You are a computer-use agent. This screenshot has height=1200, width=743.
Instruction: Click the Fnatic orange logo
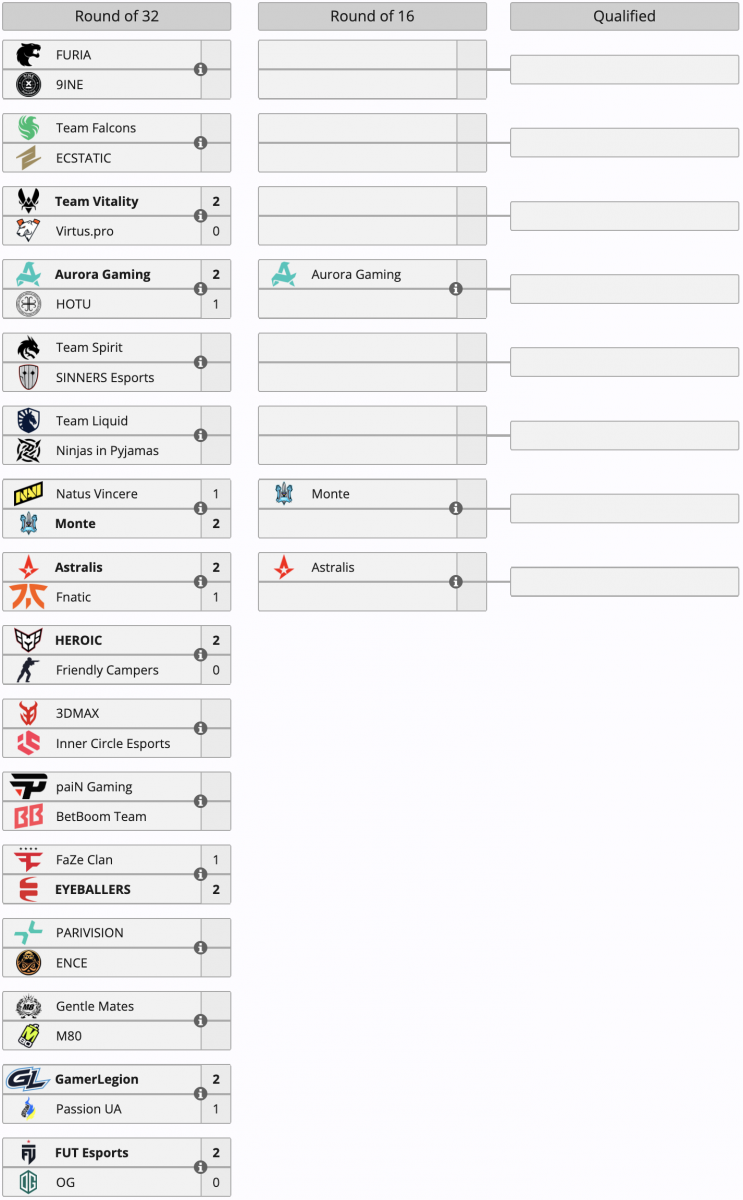pyautogui.click(x=28, y=597)
